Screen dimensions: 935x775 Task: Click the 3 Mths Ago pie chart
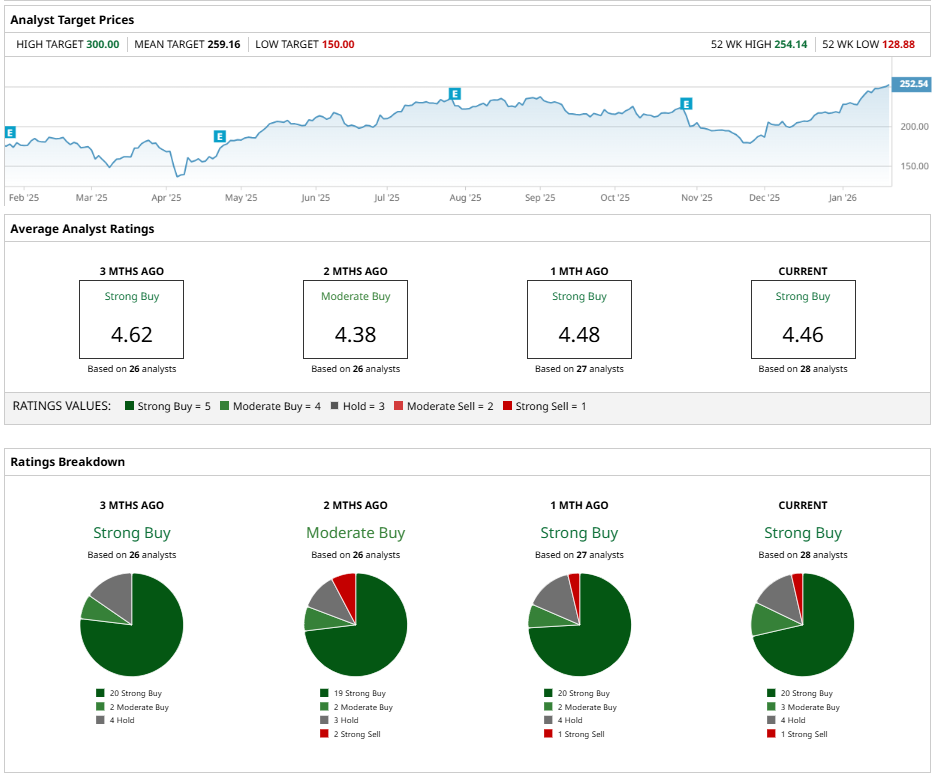point(132,625)
